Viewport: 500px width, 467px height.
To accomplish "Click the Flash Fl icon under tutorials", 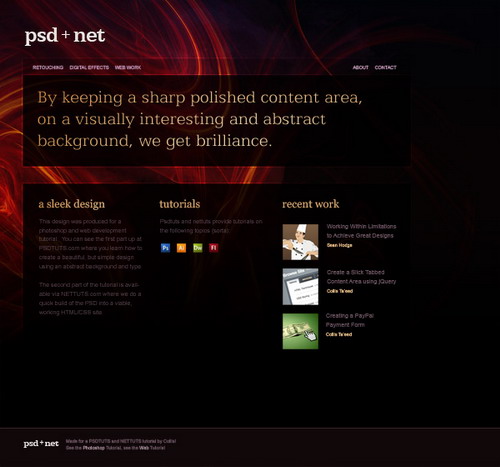I will click(x=214, y=248).
